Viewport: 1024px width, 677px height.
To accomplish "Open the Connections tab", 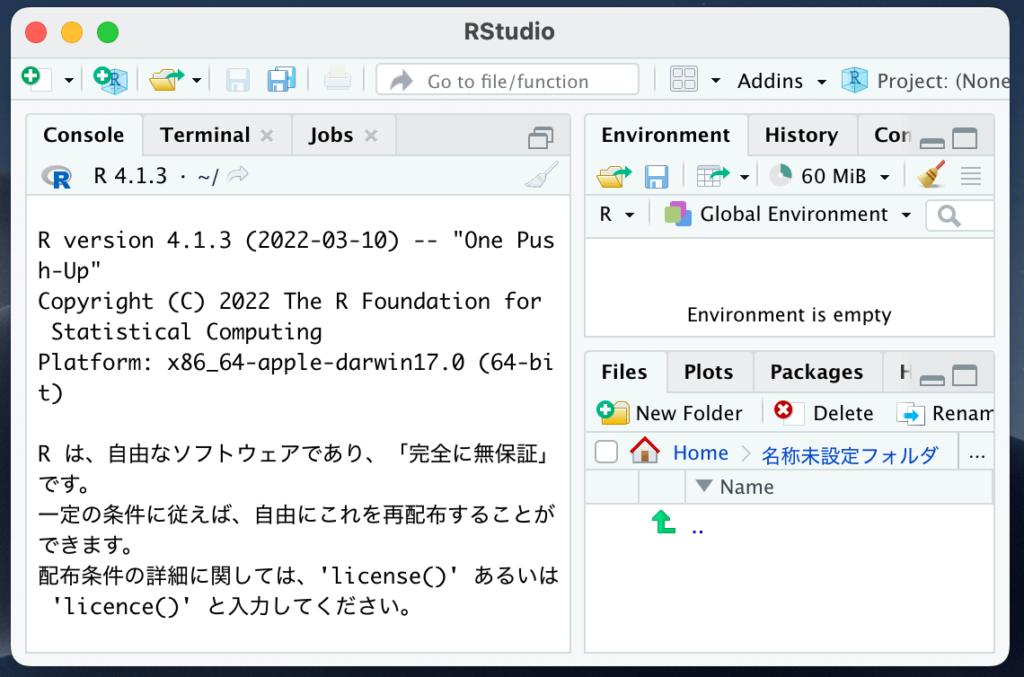I will pos(891,135).
